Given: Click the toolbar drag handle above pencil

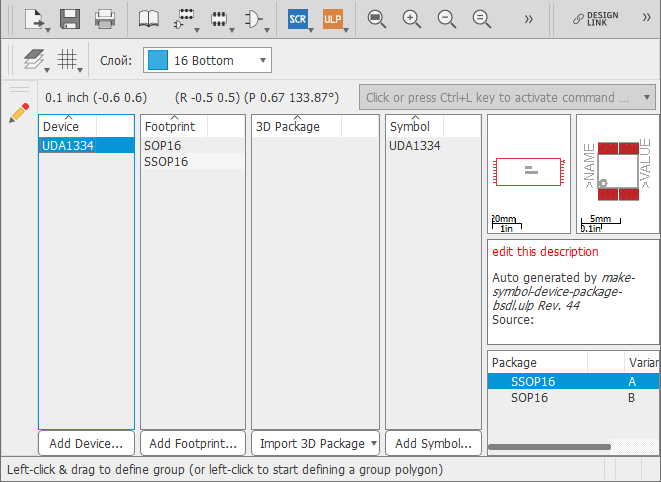Looking at the screenshot, I should [19, 89].
